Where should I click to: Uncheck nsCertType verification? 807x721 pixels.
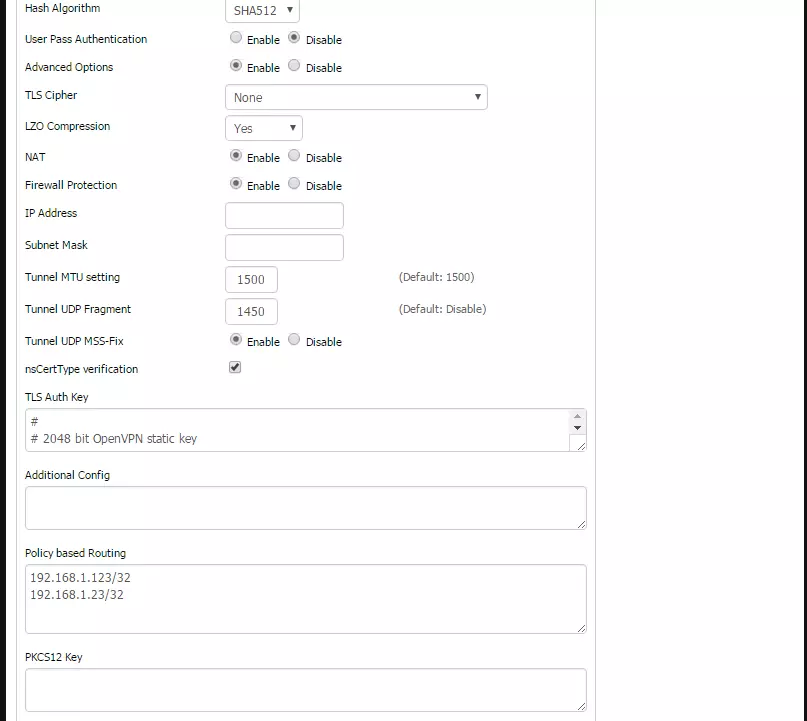click(x=234, y=367)
